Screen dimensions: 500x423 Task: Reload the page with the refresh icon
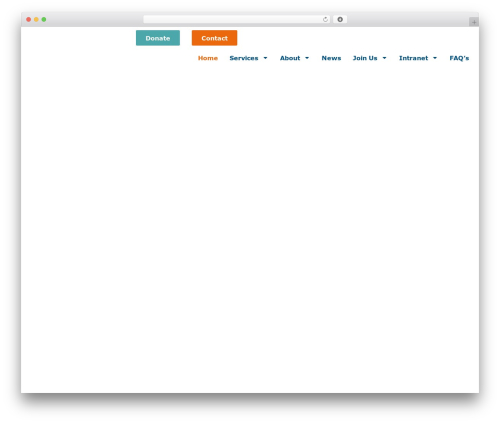point(325,19)
